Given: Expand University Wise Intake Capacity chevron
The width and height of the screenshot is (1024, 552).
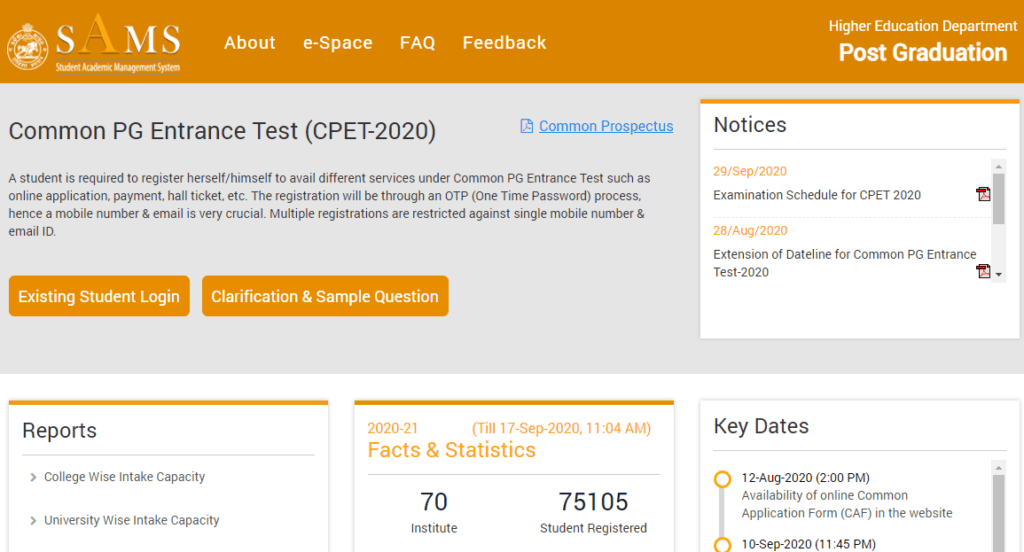Looking at the screenshot, I should tap(34, 521).
